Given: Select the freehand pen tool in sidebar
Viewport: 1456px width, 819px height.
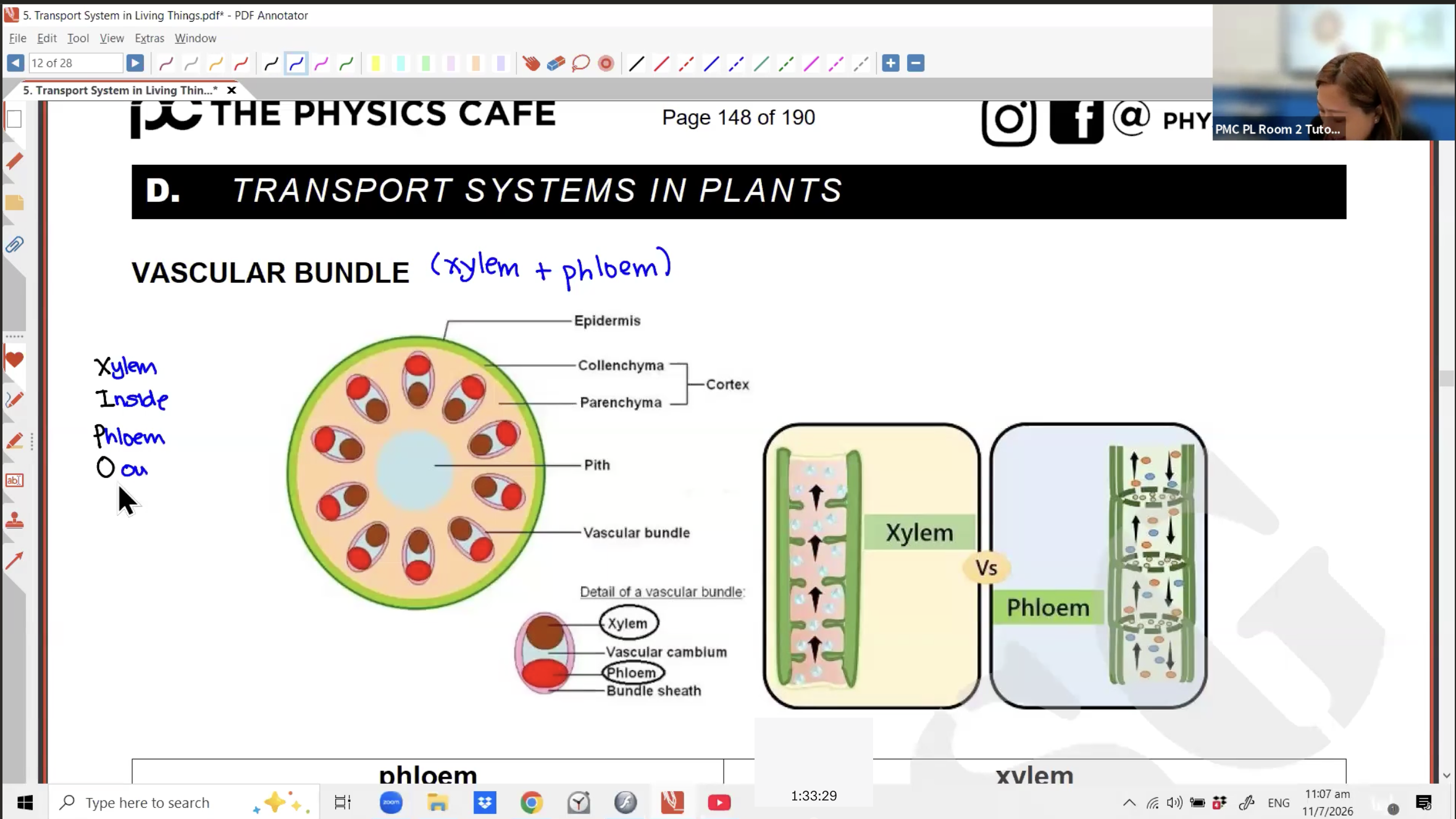Looking at the screenshot, I should click(x=14, y=400).
